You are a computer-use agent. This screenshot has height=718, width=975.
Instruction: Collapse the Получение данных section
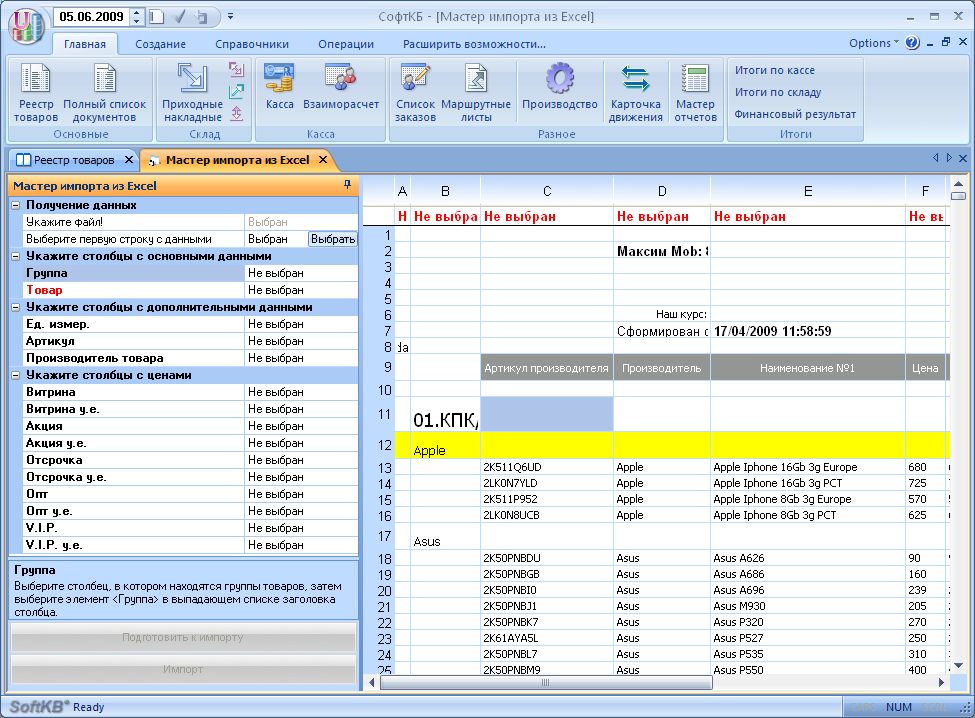pos(16,205)
